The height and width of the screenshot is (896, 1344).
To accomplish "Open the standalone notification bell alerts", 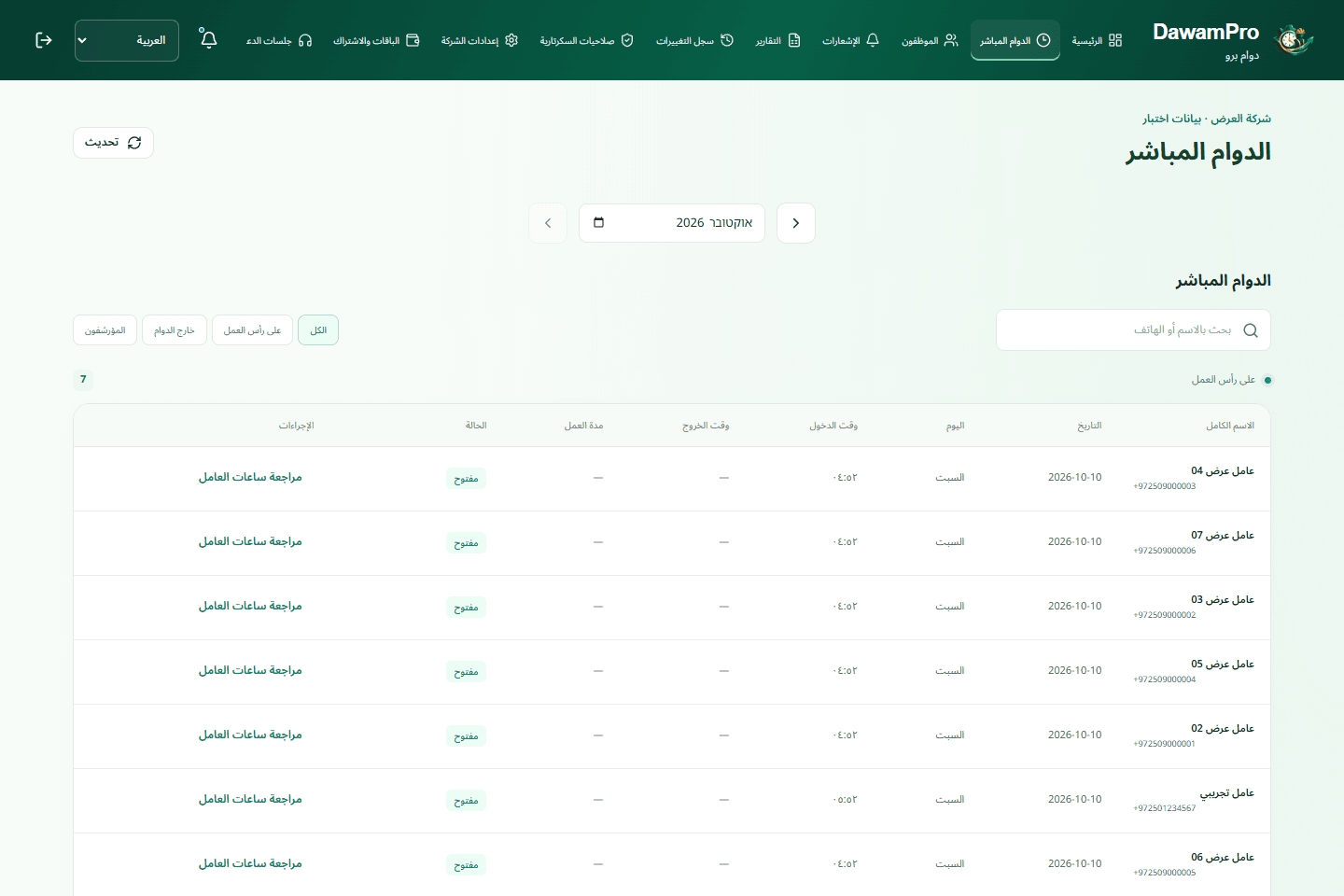I will click(208, 39).
